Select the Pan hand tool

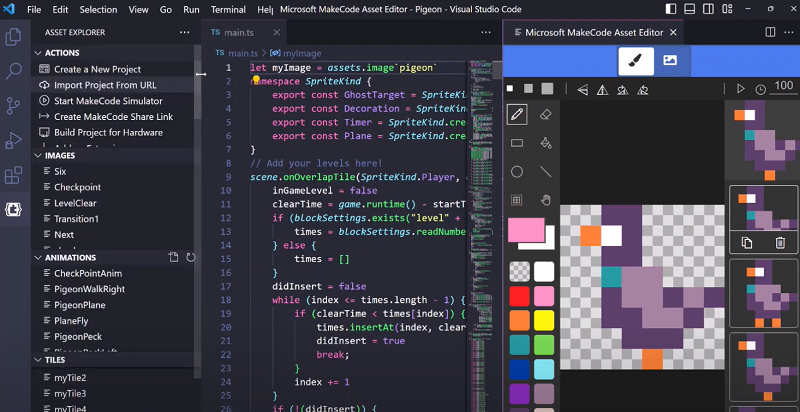(545, 200)
